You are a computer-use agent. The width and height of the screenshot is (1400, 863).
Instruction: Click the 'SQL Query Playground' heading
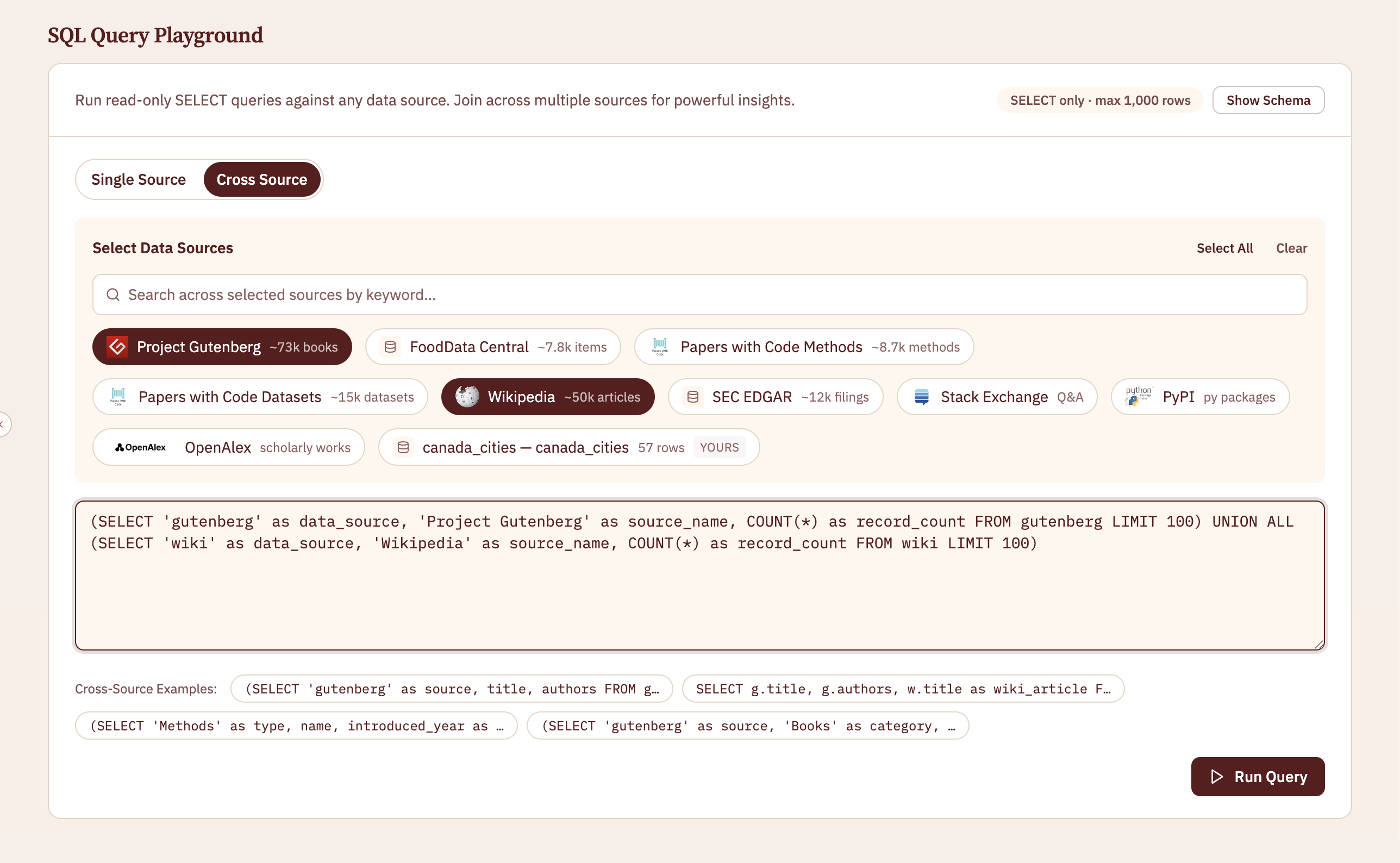click(x=155, y=35)
